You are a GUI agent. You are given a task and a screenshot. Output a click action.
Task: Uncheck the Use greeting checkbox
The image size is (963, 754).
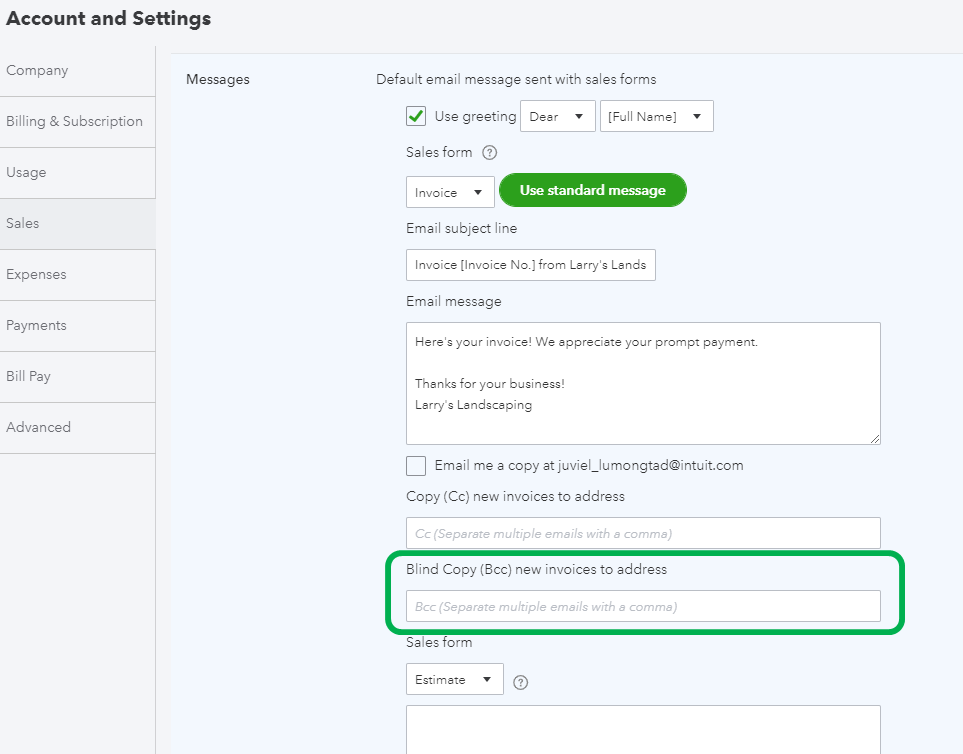pyautogui.click(x=416, y=116)
